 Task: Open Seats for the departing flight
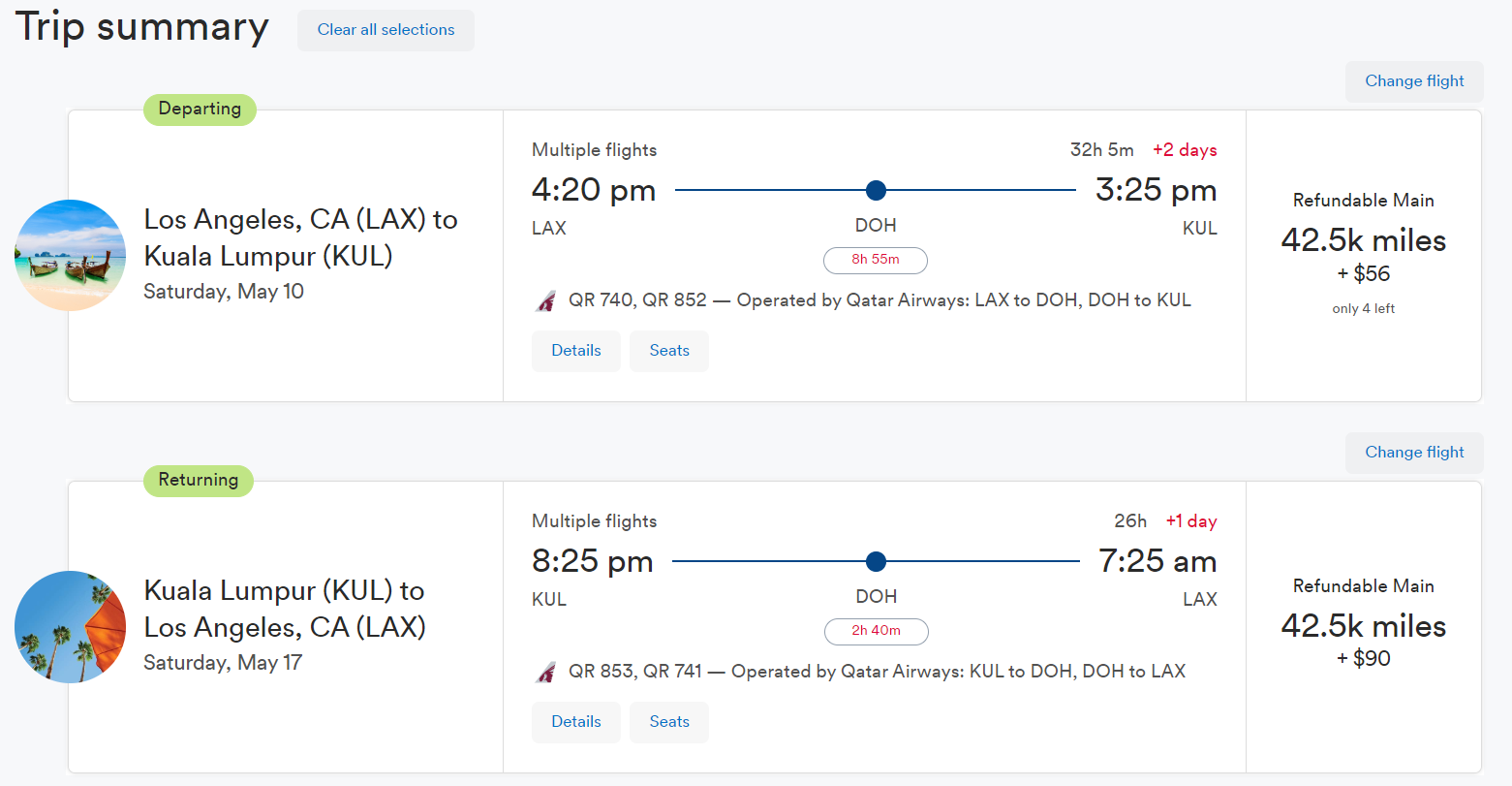668,350
